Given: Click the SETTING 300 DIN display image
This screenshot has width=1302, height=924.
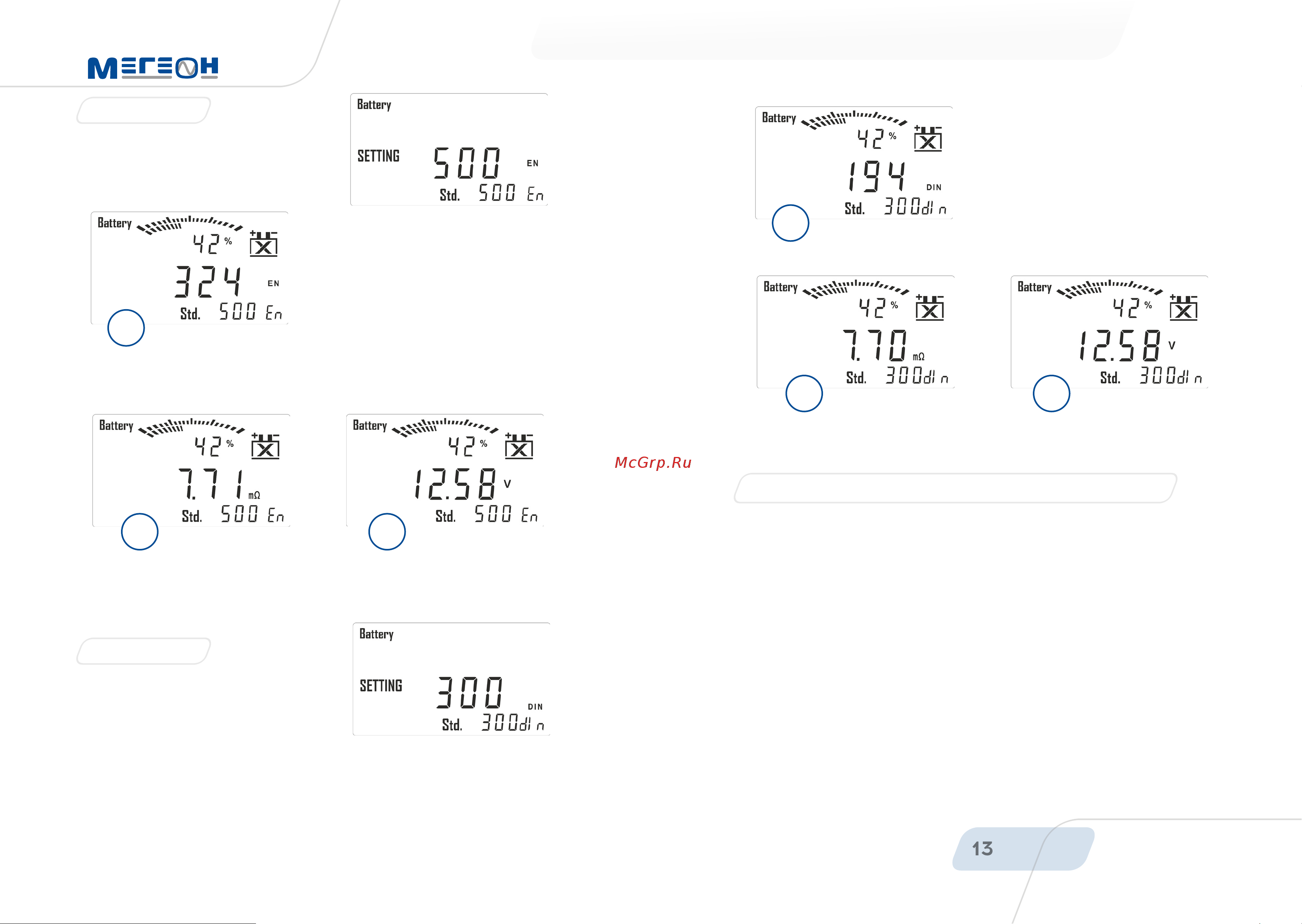Looking at the screenshot, I should coord(451,679).
